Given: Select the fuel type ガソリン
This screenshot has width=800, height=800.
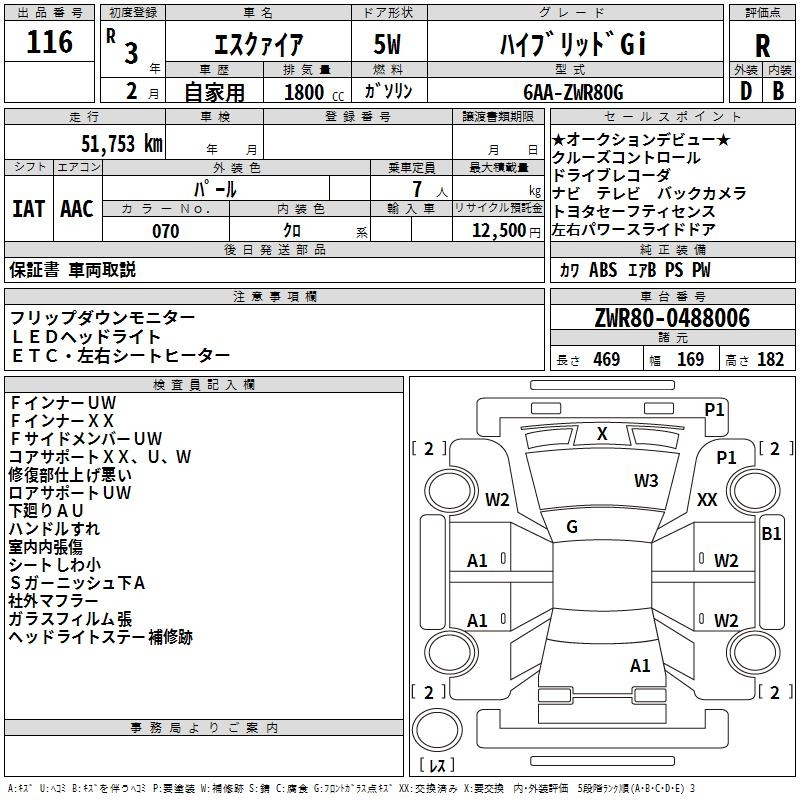Looking at the screenshot, I should tap(388, 91).
